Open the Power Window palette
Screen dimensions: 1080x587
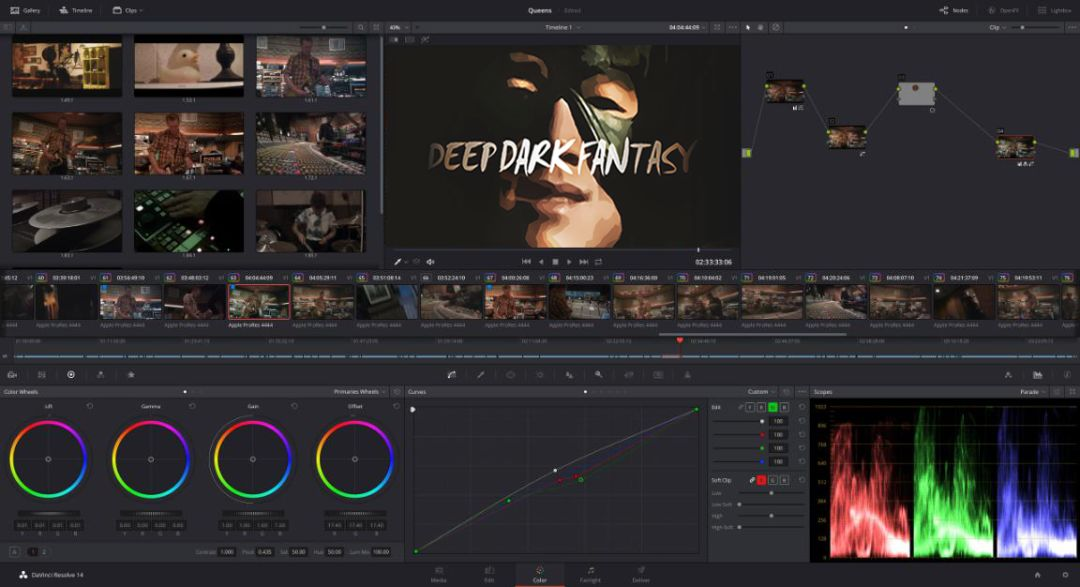pos(510,375)
